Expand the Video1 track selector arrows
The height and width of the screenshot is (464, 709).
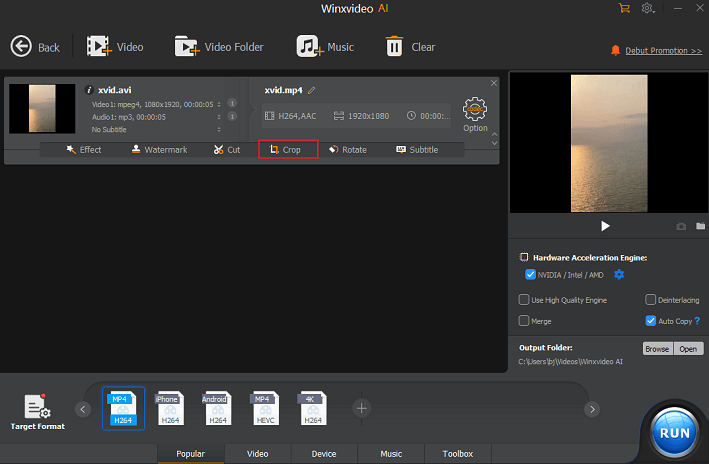(219, 104)
